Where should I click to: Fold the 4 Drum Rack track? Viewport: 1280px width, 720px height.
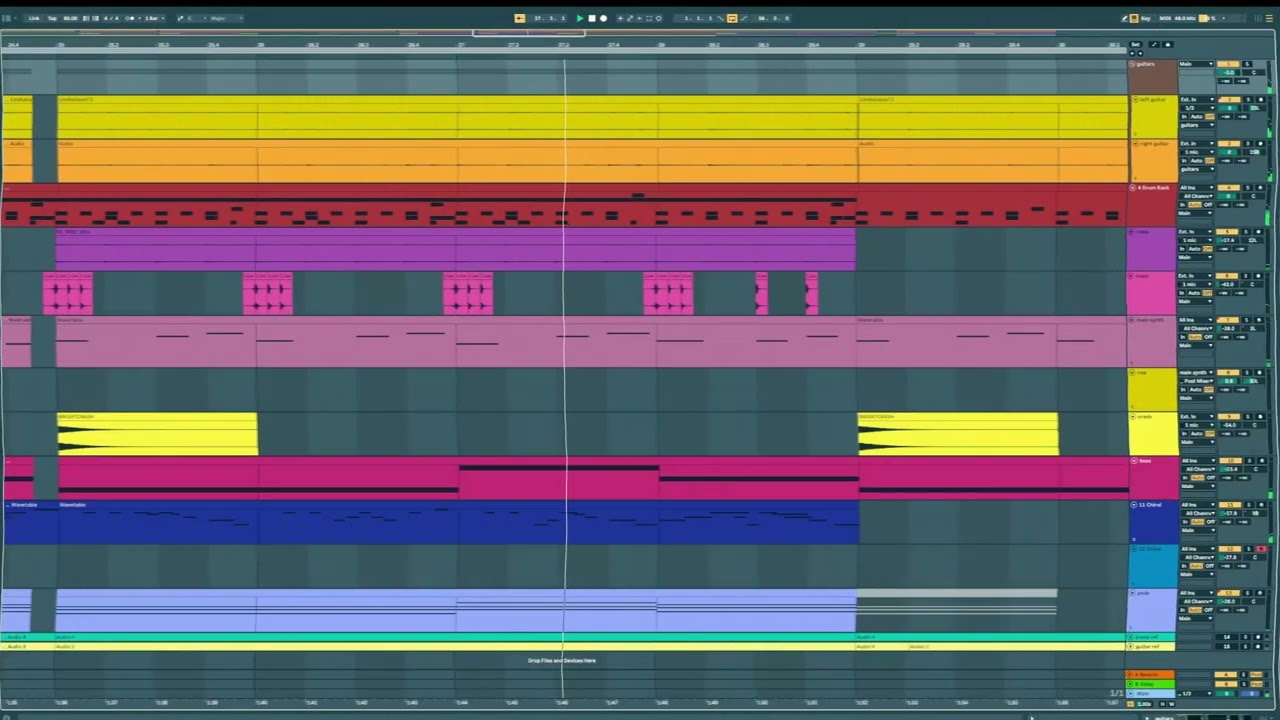point(1132,188)
